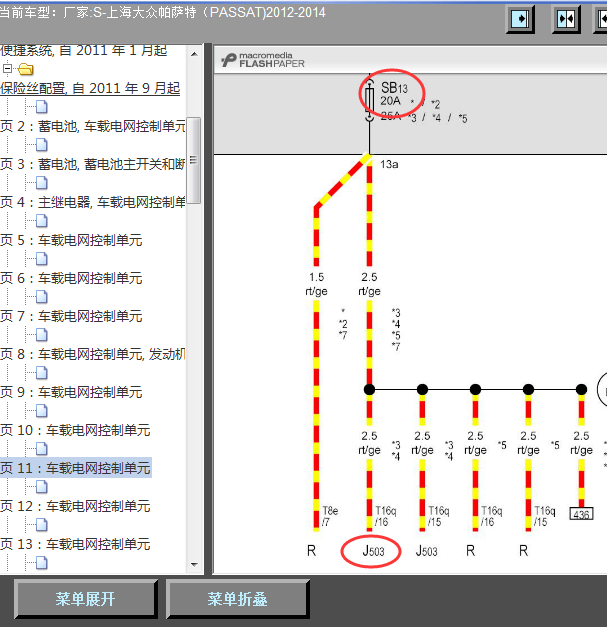Click the 436 boxed reference number
The width and height of the screenshot is (607, 627).
pos(581,514)
